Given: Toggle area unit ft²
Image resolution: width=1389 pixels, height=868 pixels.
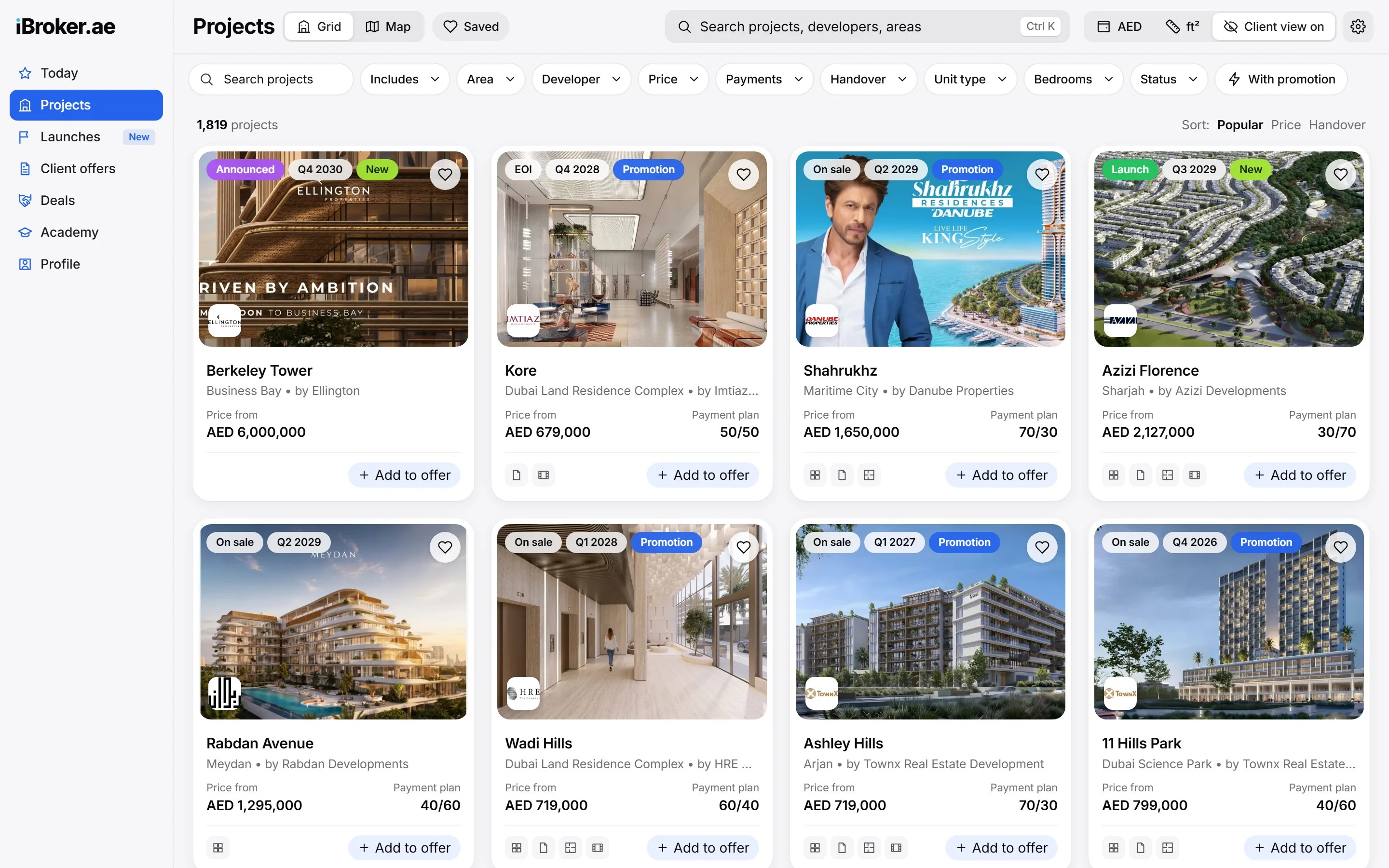Looking at the screenshot, I should tap(1183, 27).
